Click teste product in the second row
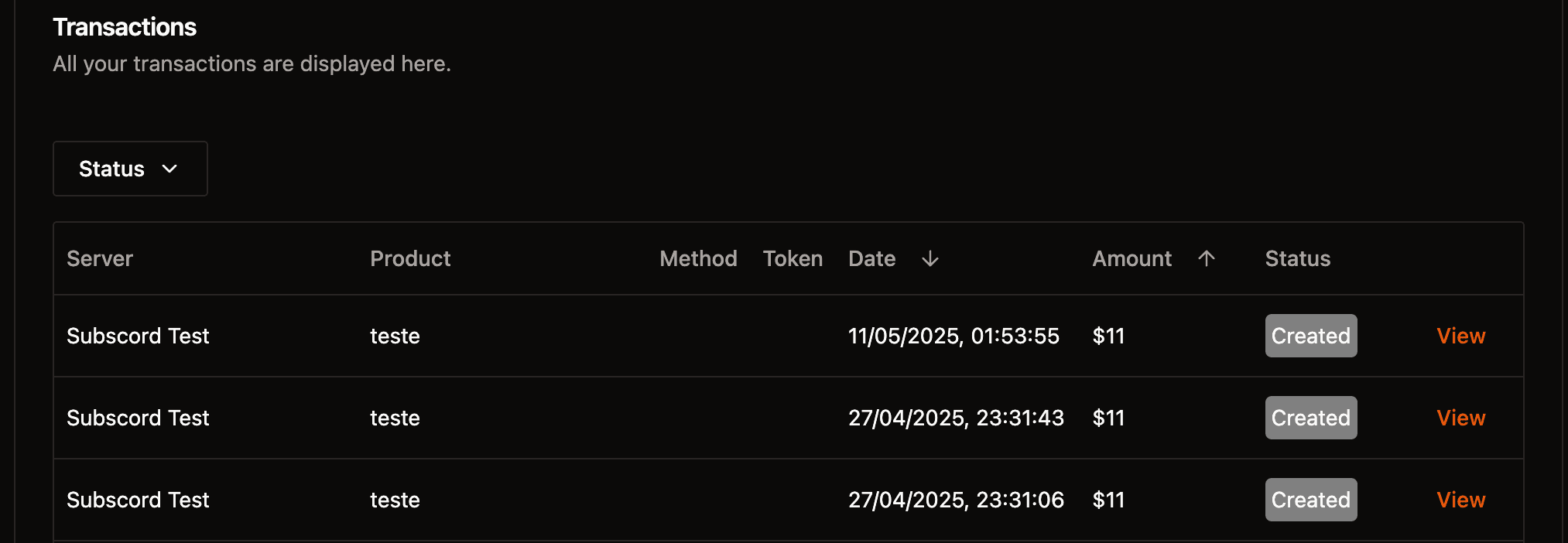Screen dimensions: 1568x543 [x=395, y=418]
